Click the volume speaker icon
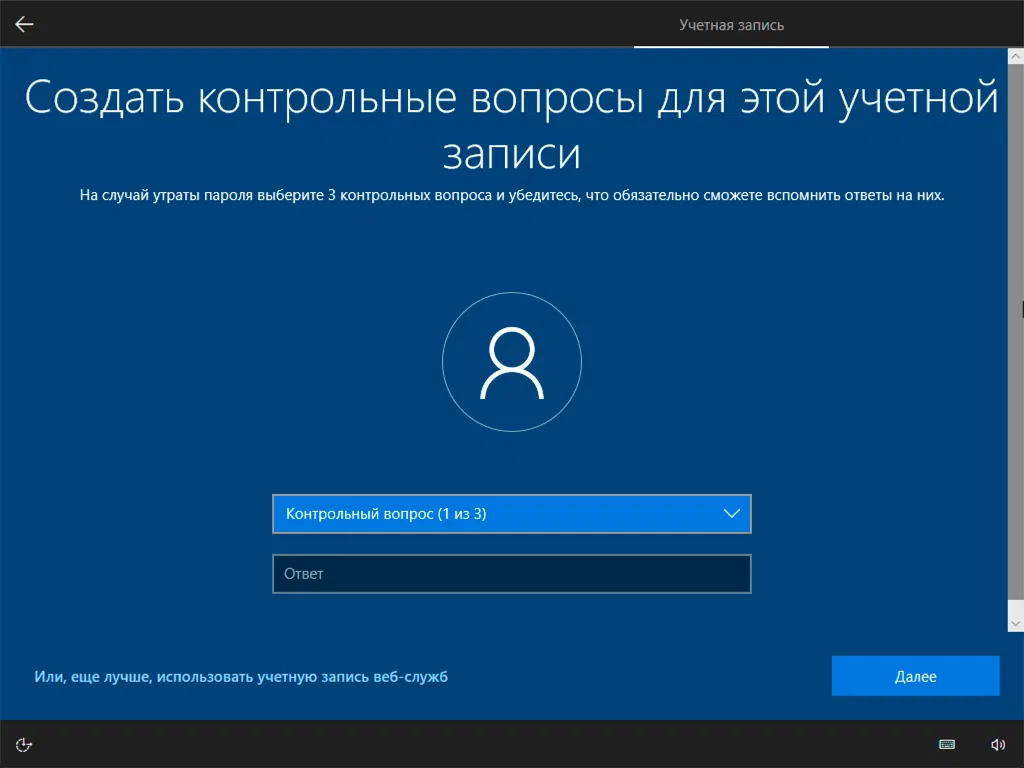Image resolution: width=1024 pixels, height=768 pixels. click(998, 744)
